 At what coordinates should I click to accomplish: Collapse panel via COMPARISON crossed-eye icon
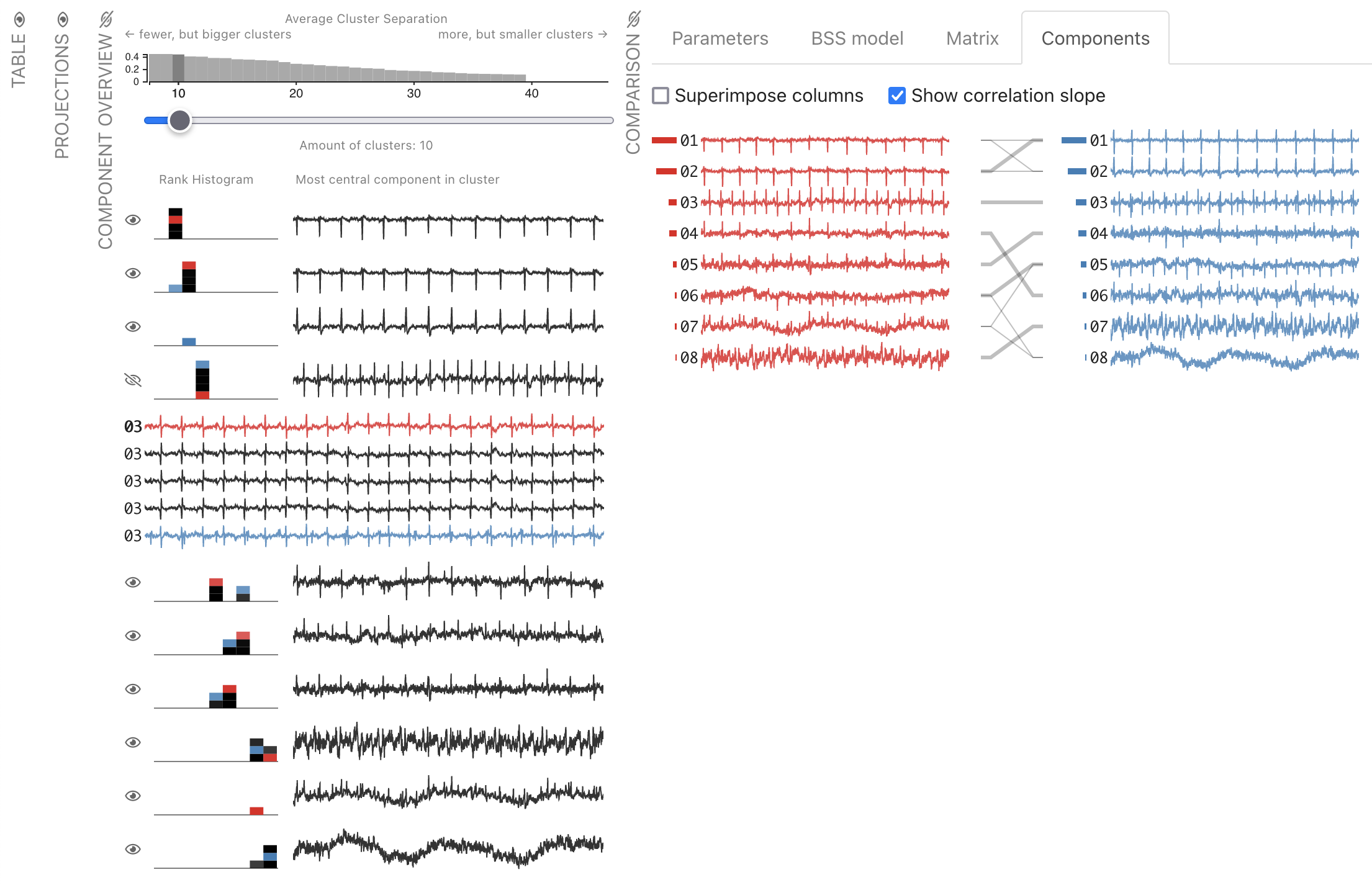pyautogui.click(x=633, y=20)
